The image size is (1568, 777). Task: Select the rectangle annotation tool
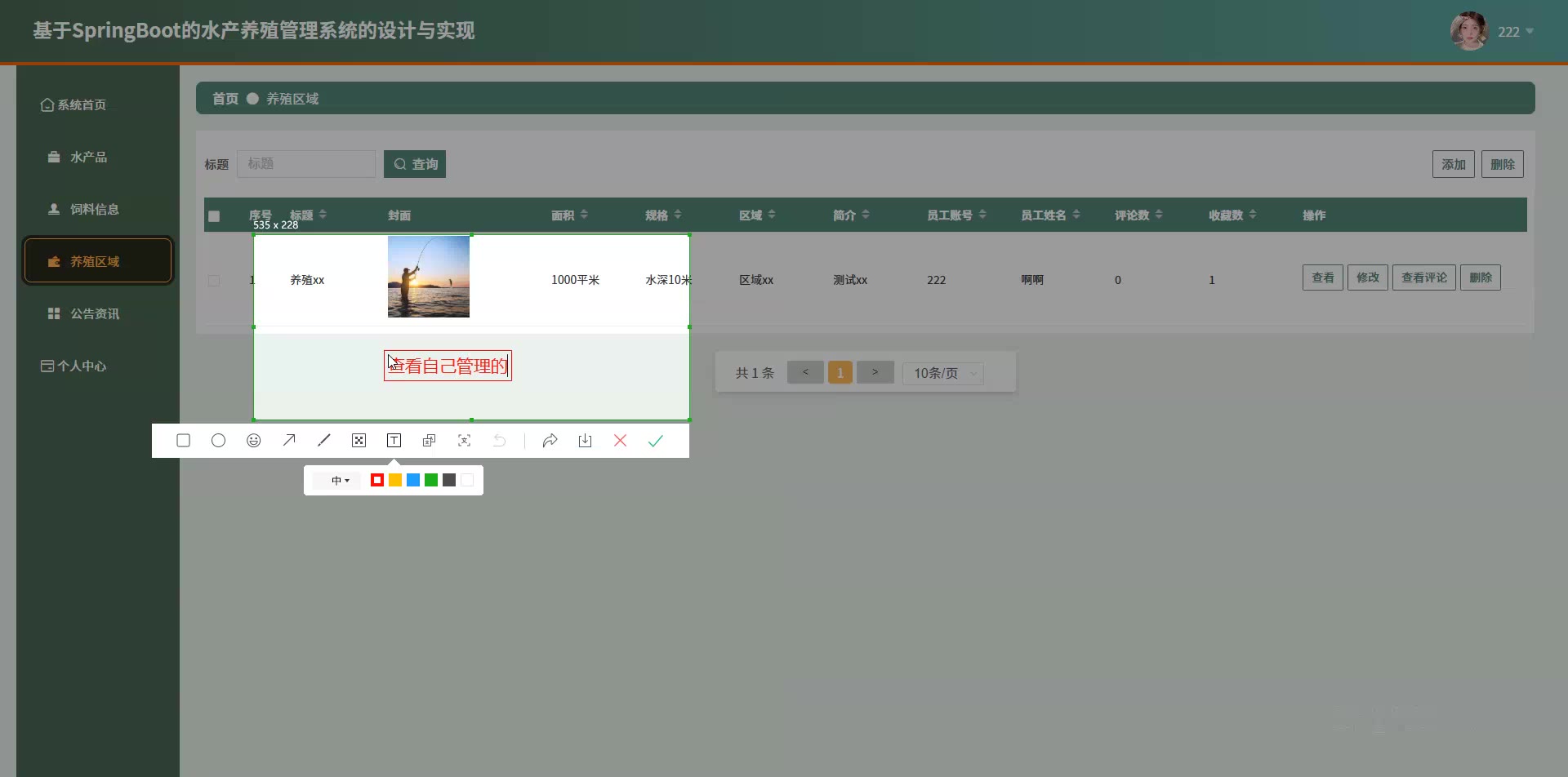(183, 441)
